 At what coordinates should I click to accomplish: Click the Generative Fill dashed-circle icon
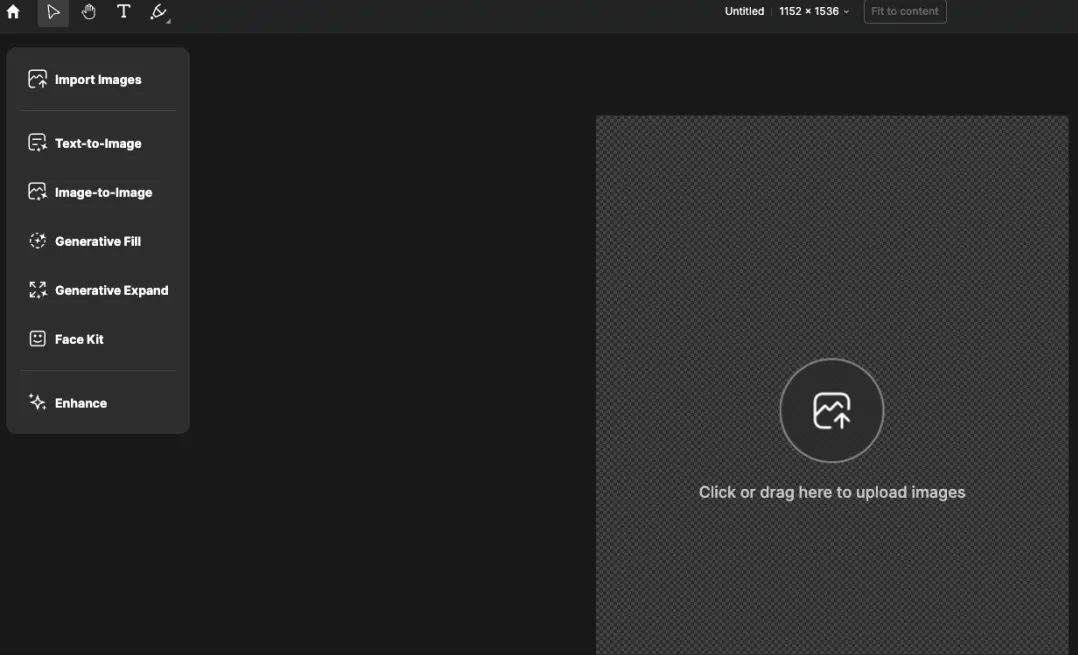[x=38, y=241]
